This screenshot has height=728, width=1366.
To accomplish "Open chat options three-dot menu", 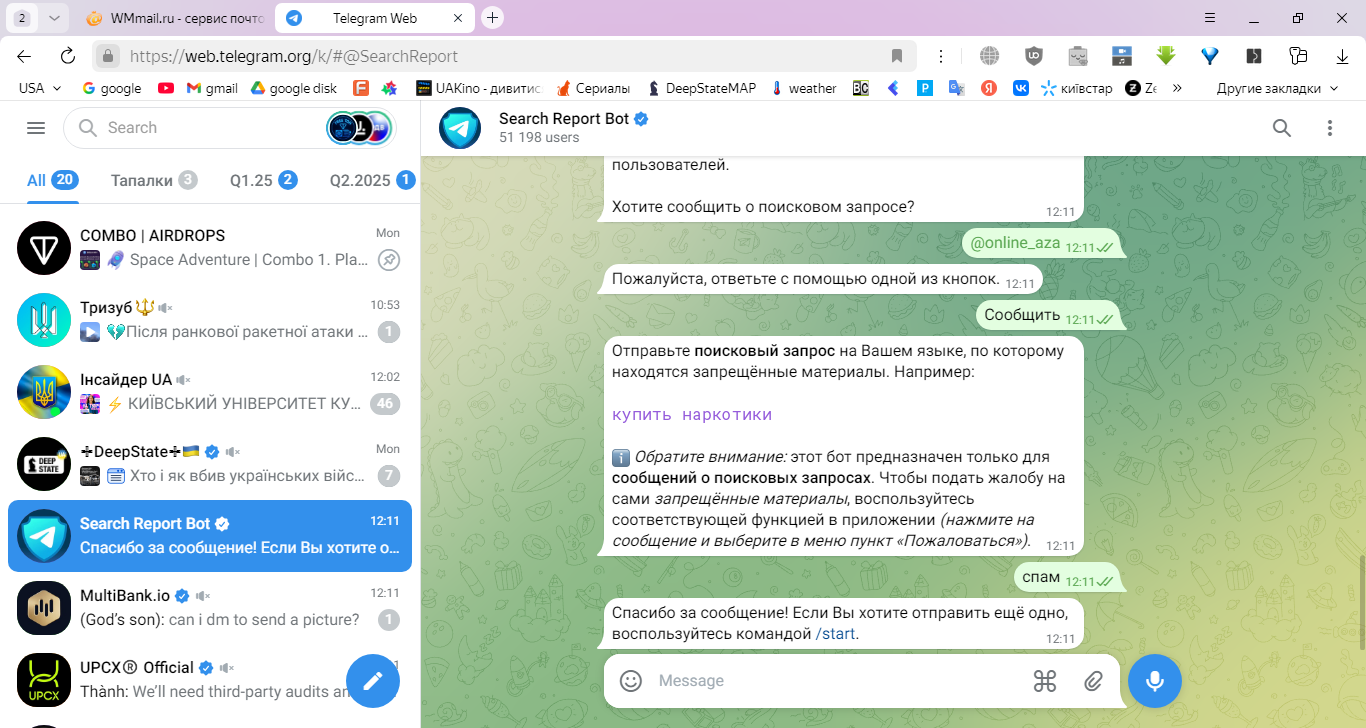I will (x=1329, y=128).
